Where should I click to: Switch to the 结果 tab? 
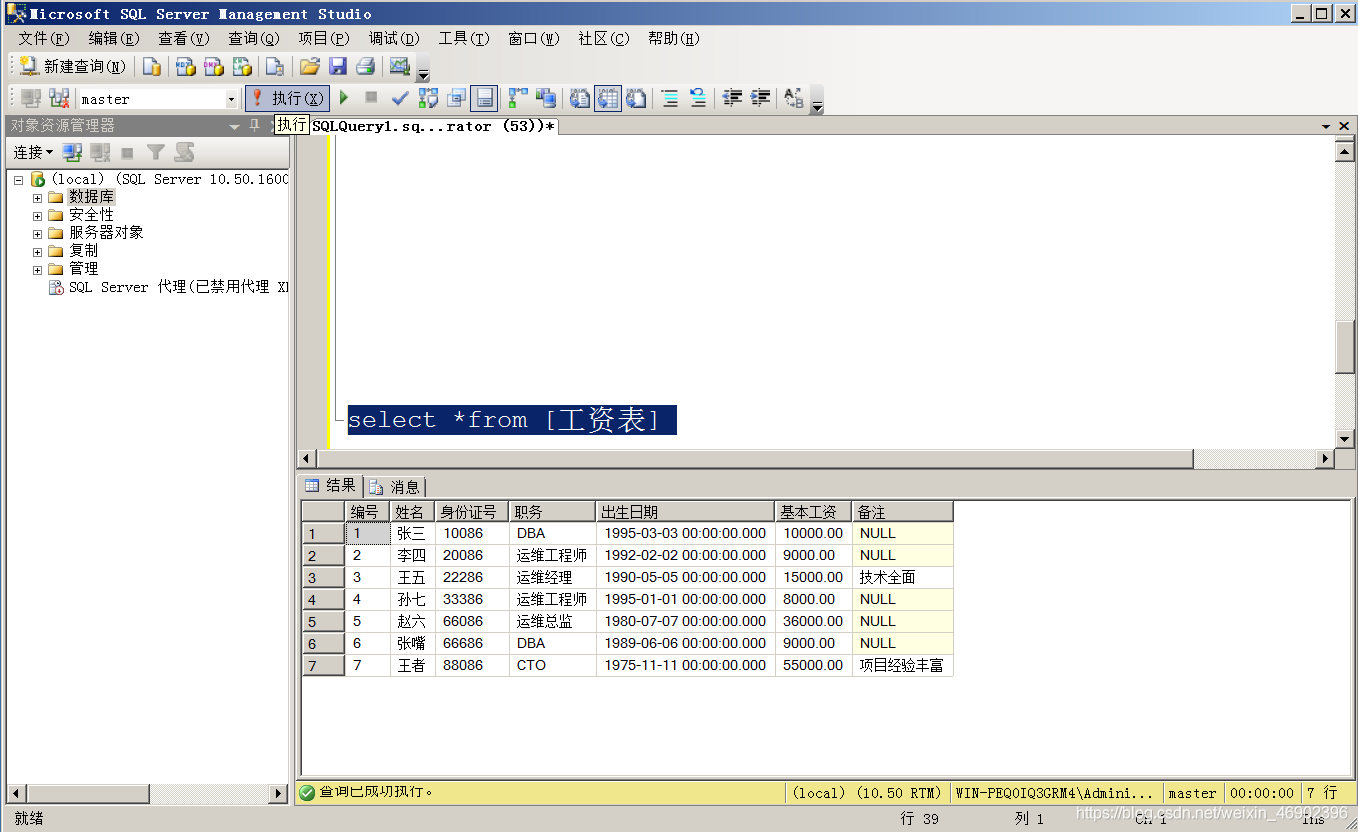(x=331, y=486)
